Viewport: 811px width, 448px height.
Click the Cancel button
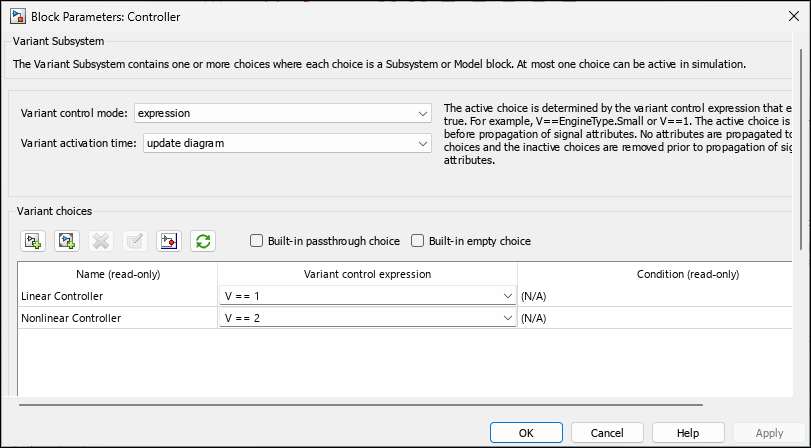point(607,433)
